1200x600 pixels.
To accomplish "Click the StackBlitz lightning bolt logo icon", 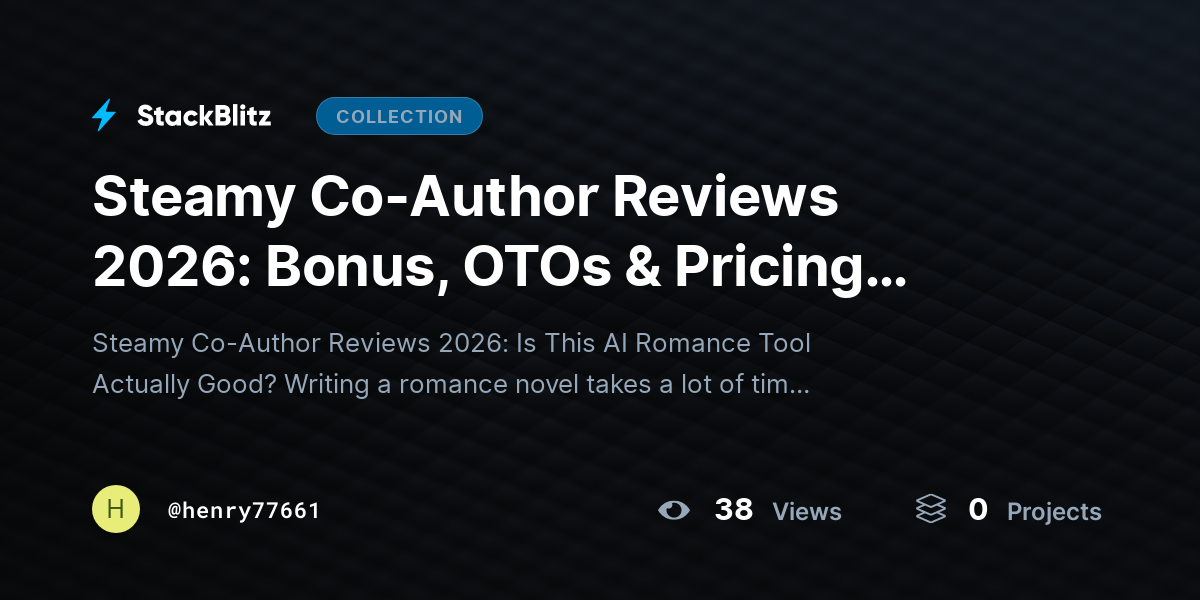I will click(104, 116).
